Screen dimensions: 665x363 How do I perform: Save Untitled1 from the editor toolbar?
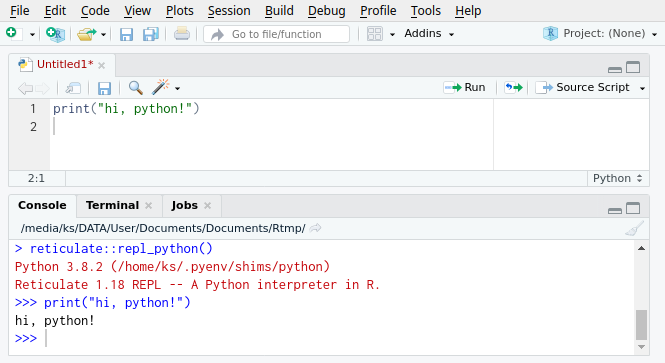104,88
